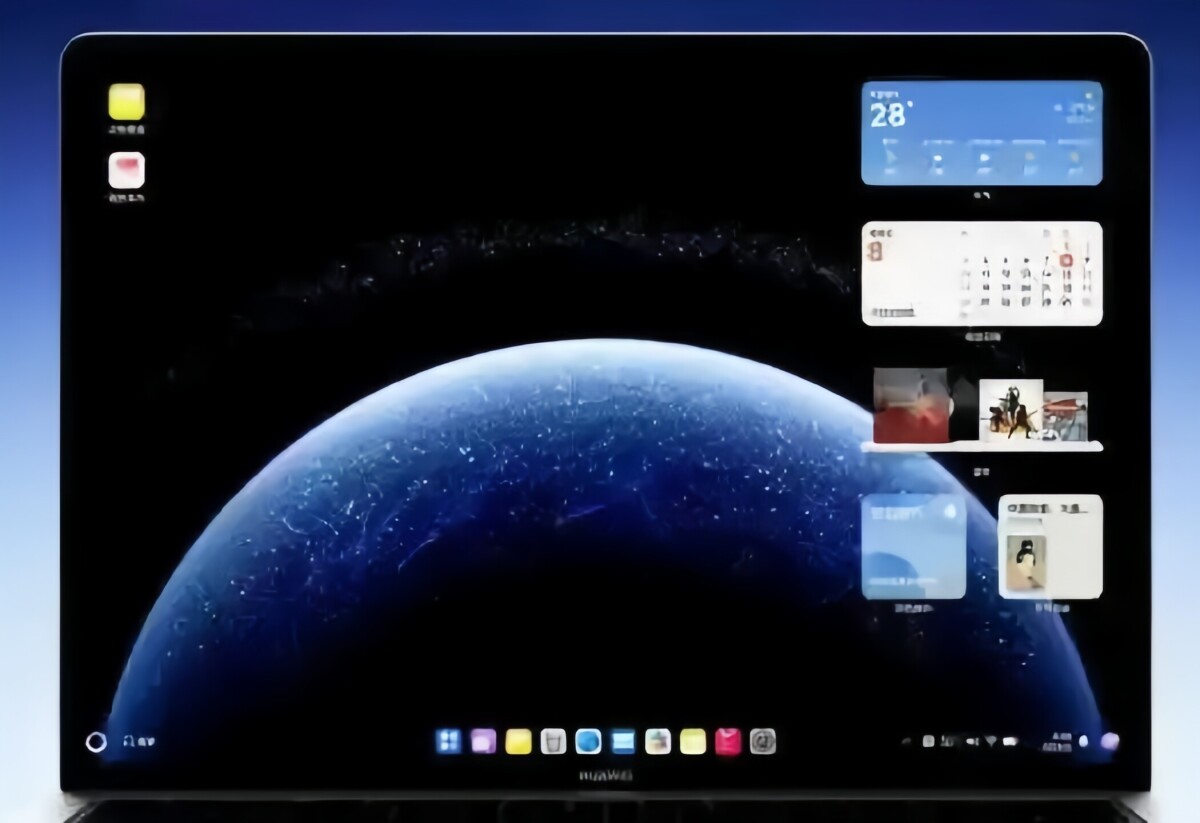Open the colorful shopping bag app in the dock
The height and width of the screenshot is (823, 1200).
658,741
